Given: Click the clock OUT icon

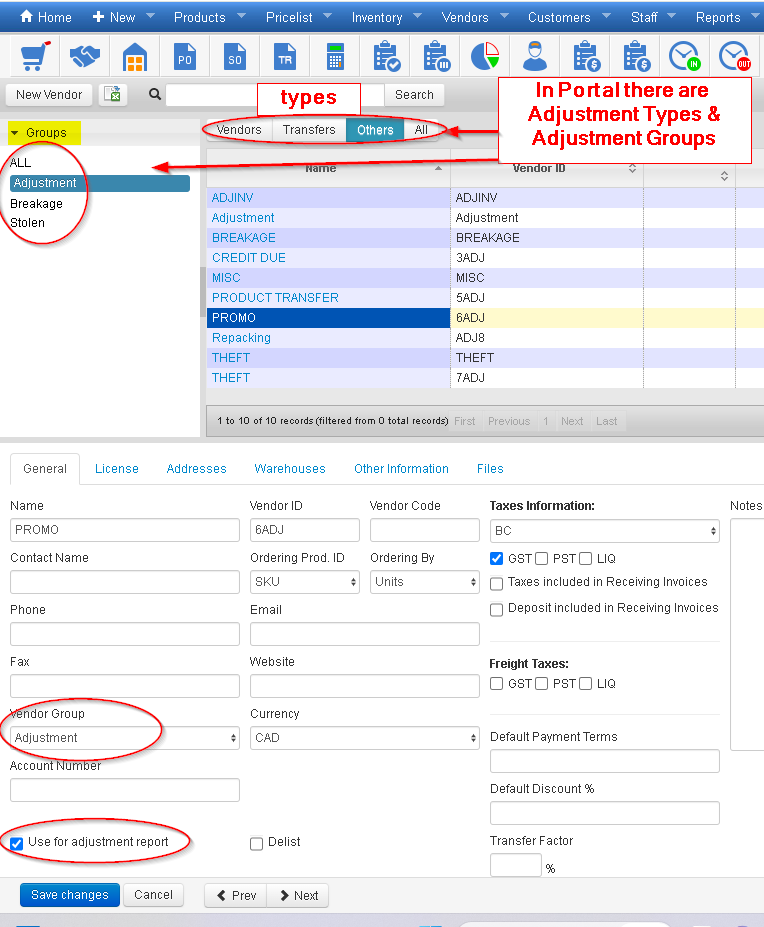Looking at the screenshot, I should pos(734,57).
